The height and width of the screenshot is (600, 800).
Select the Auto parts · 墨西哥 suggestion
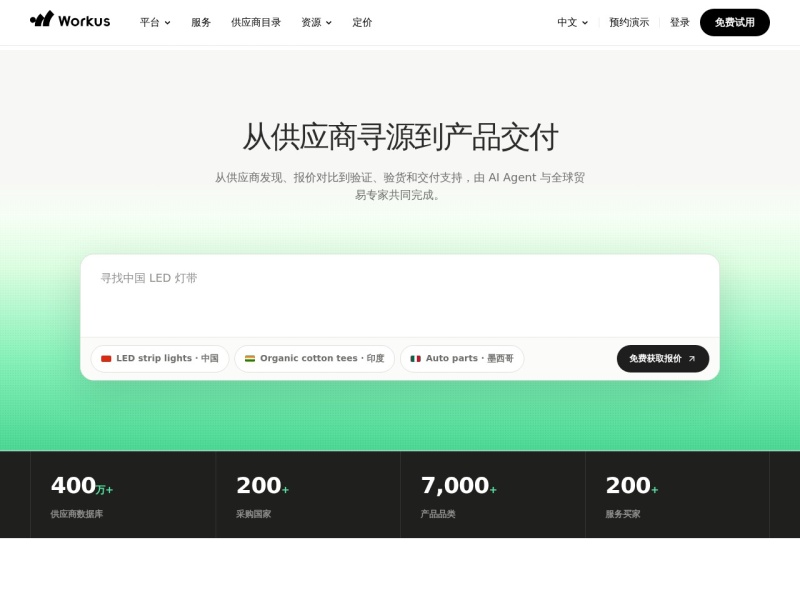[x=462, y=359]
